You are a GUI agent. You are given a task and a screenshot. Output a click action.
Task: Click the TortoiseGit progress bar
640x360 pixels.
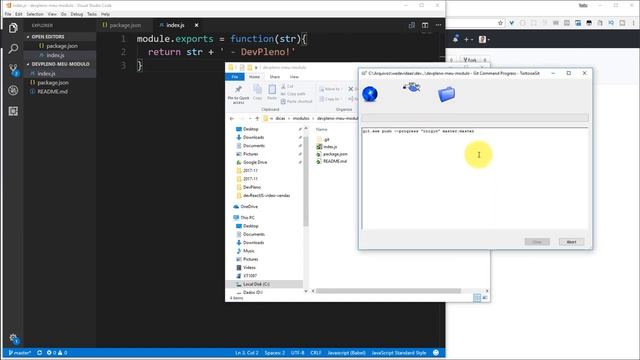click(475, 118)
